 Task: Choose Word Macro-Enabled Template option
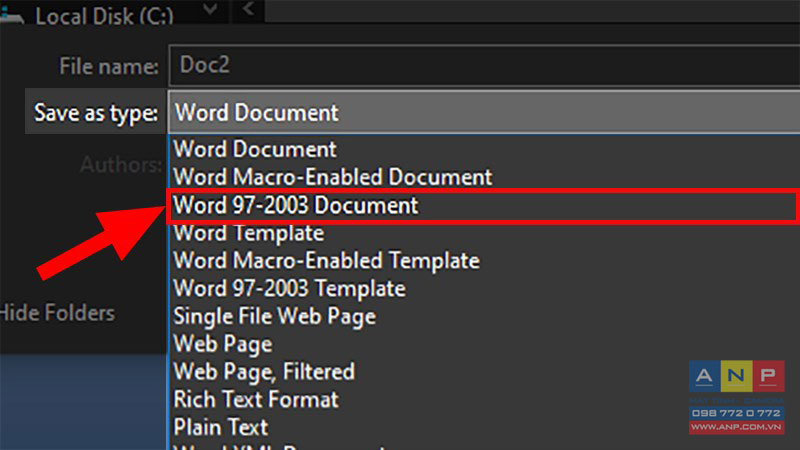point(484,261)
